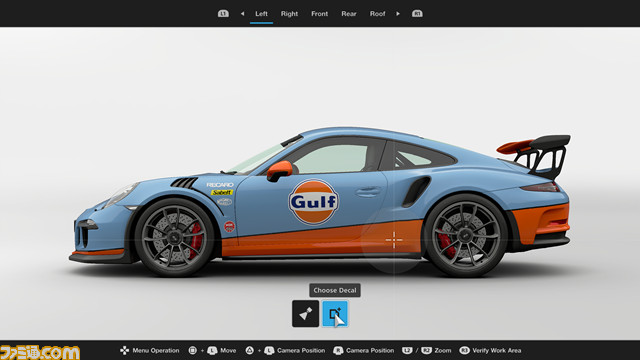Switch to the Right view tab
Screen dimensions: 640x360
click(x=289, y=13)
